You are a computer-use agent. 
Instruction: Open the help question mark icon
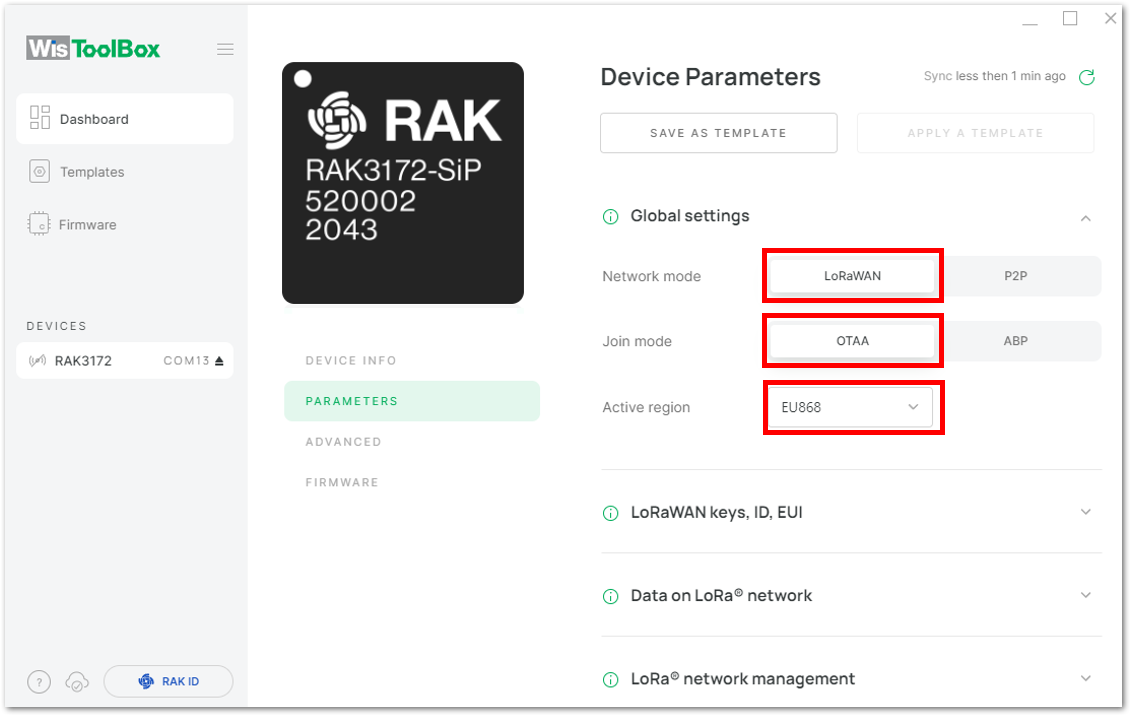pos(39,681)
